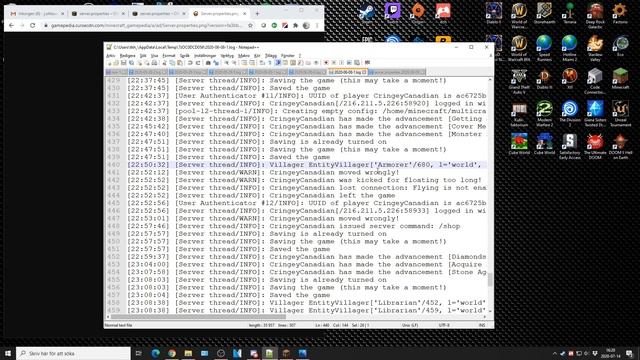Viewport: 640px width, 360px height.
Task: Click the Zoom In toolbar icon
Action: pos(227,63)
